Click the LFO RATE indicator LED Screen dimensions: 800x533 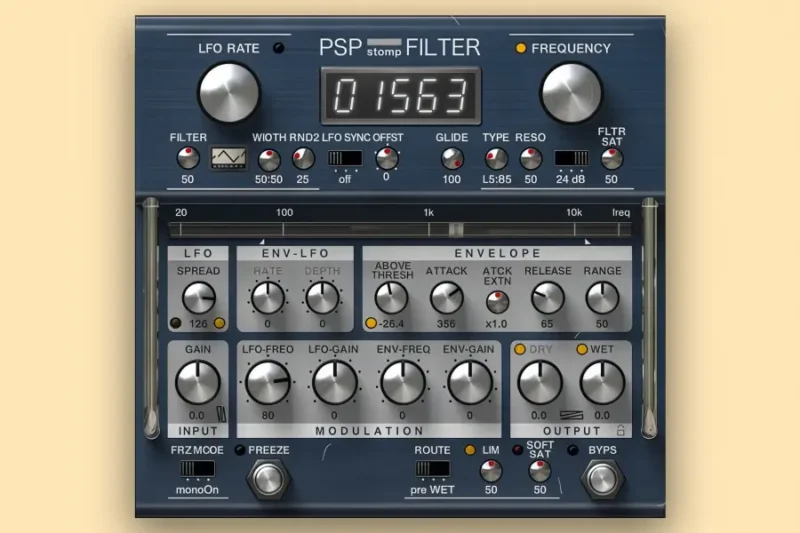(x=279, y=48)
